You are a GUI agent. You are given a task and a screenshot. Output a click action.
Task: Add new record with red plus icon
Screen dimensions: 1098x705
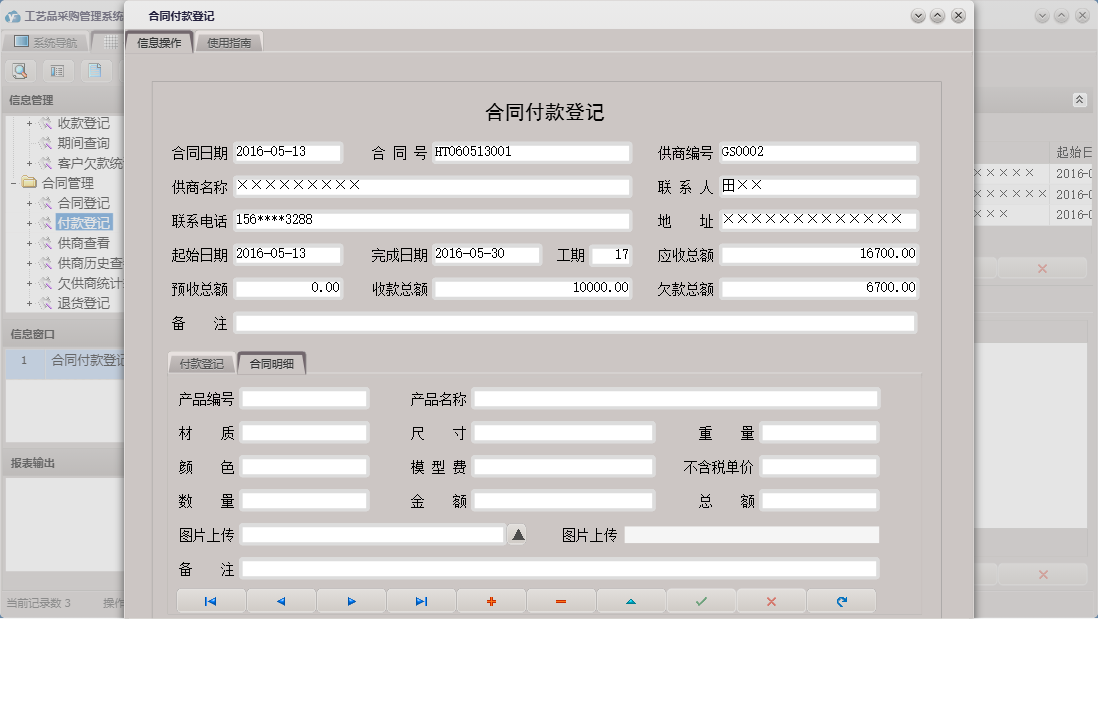pos(490,600)
